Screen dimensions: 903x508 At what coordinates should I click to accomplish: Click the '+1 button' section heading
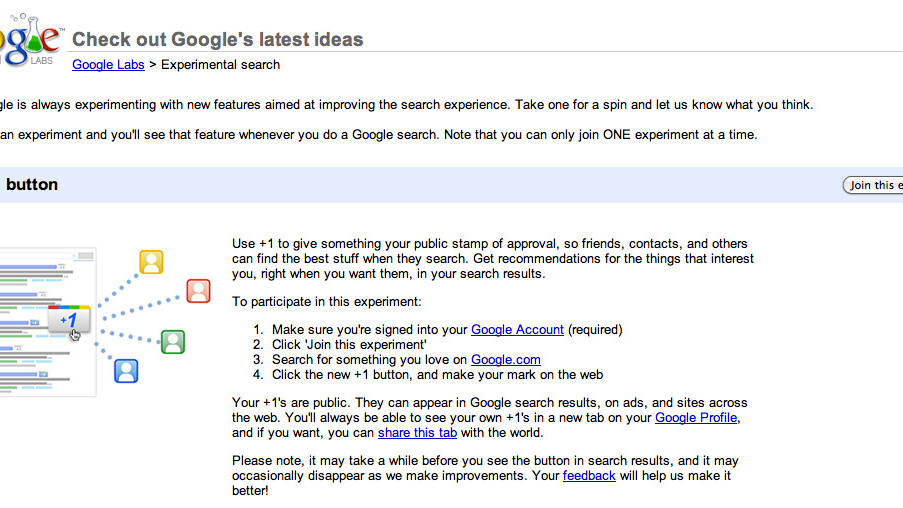32,185
